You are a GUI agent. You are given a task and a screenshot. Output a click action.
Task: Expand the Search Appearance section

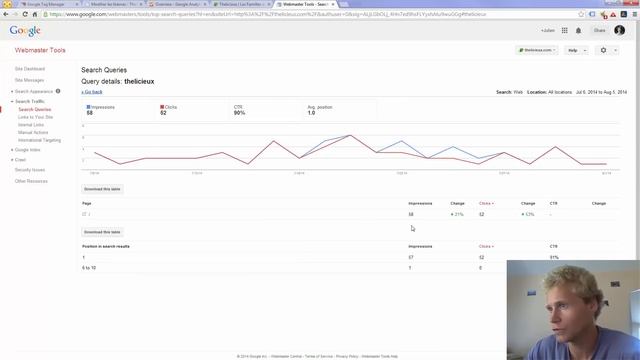(33, 91)
